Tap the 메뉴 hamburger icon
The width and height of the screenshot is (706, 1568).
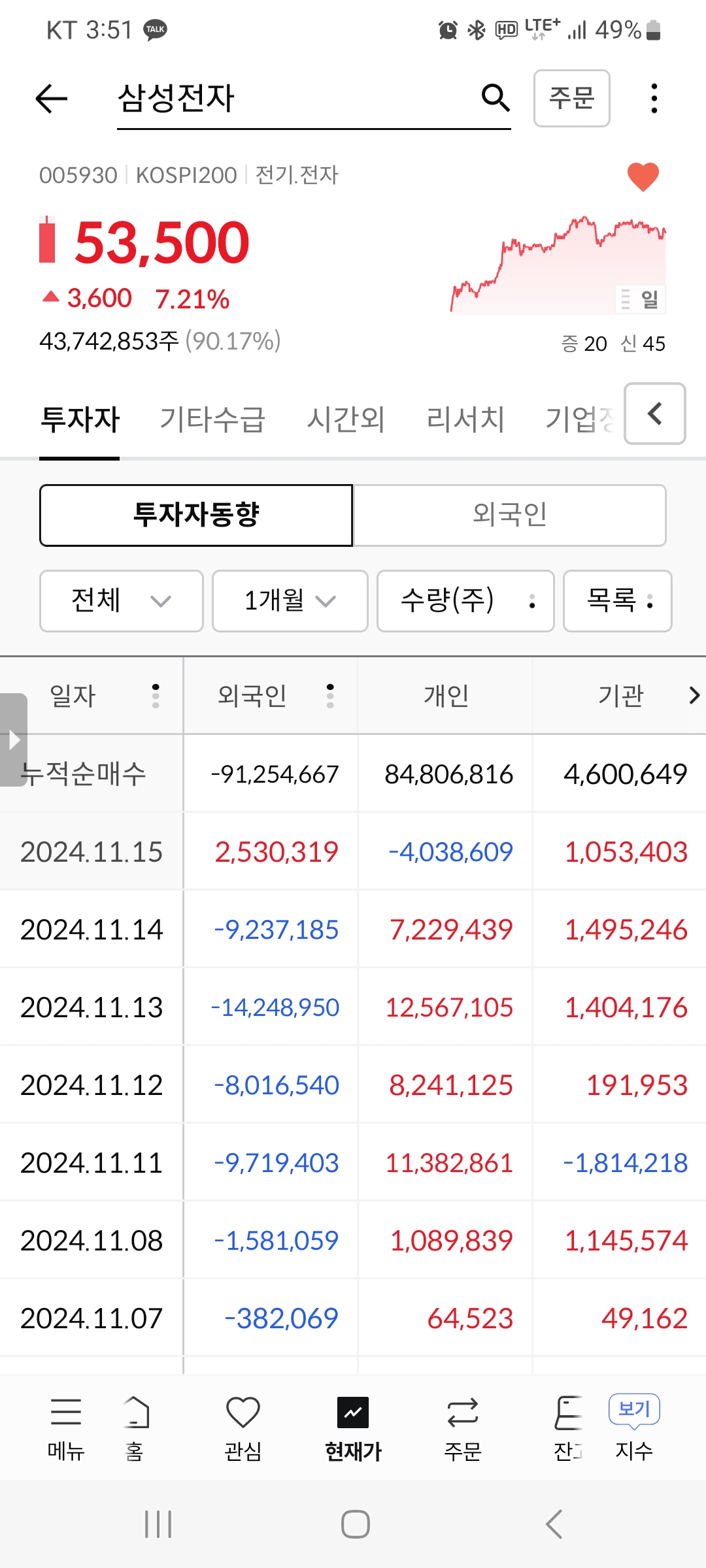tap(66, 1413)
